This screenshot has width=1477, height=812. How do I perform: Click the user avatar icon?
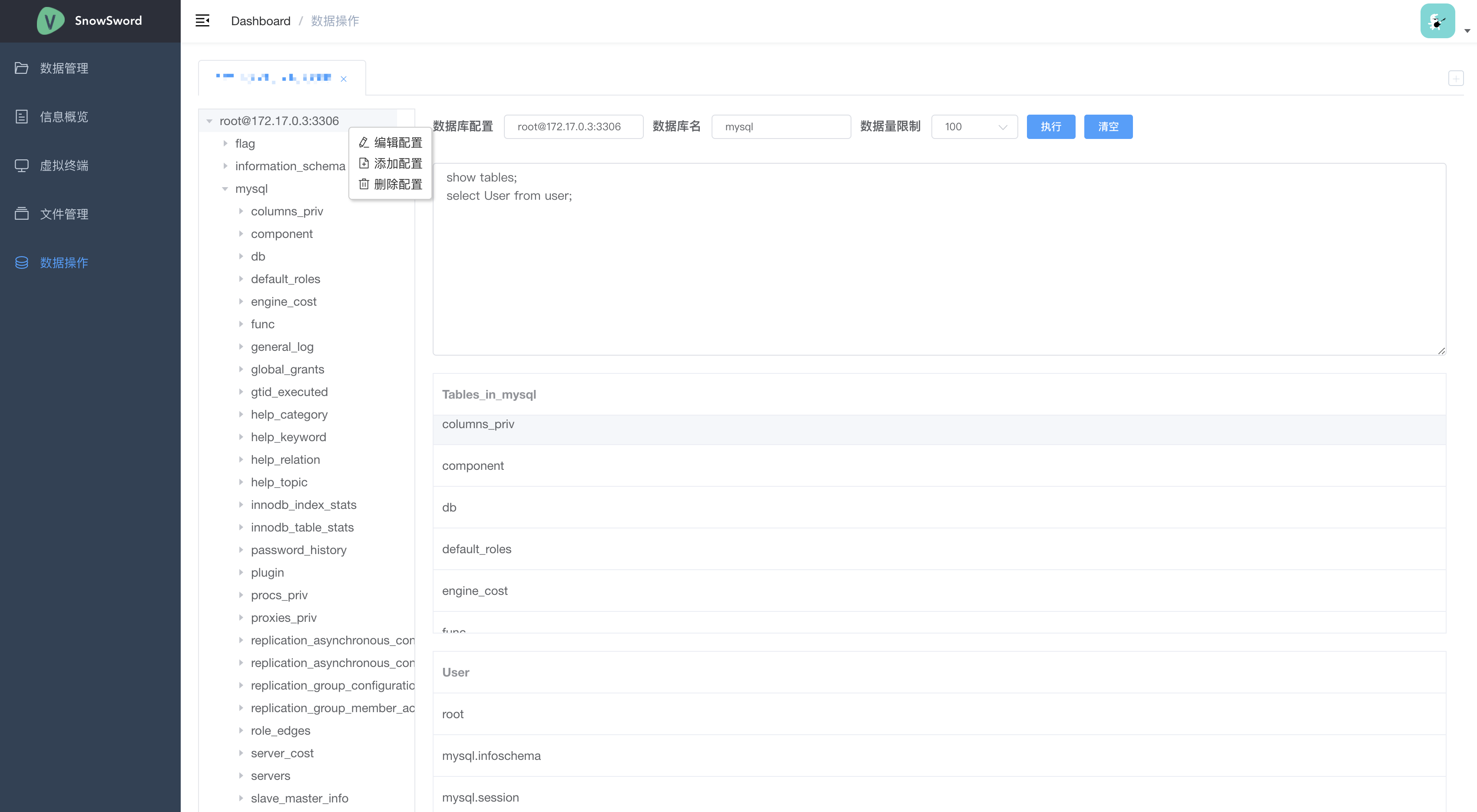coord(1437,21)
